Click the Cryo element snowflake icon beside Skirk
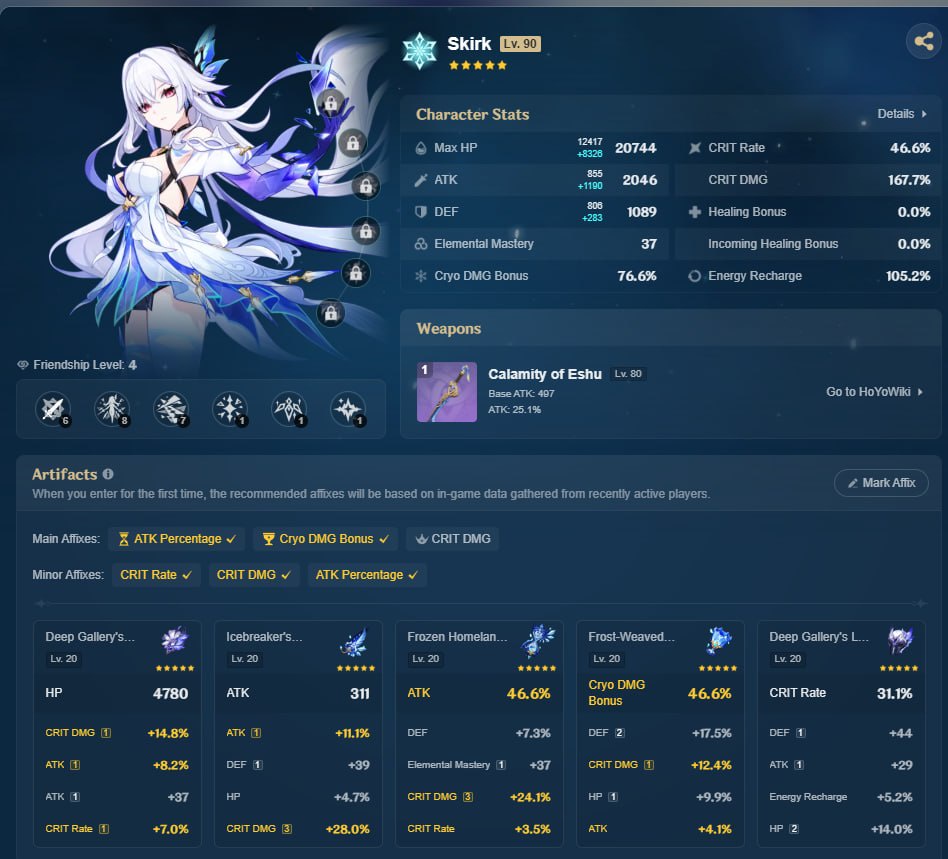The height and width of the screenshot is (859, 948). point(419,51)
